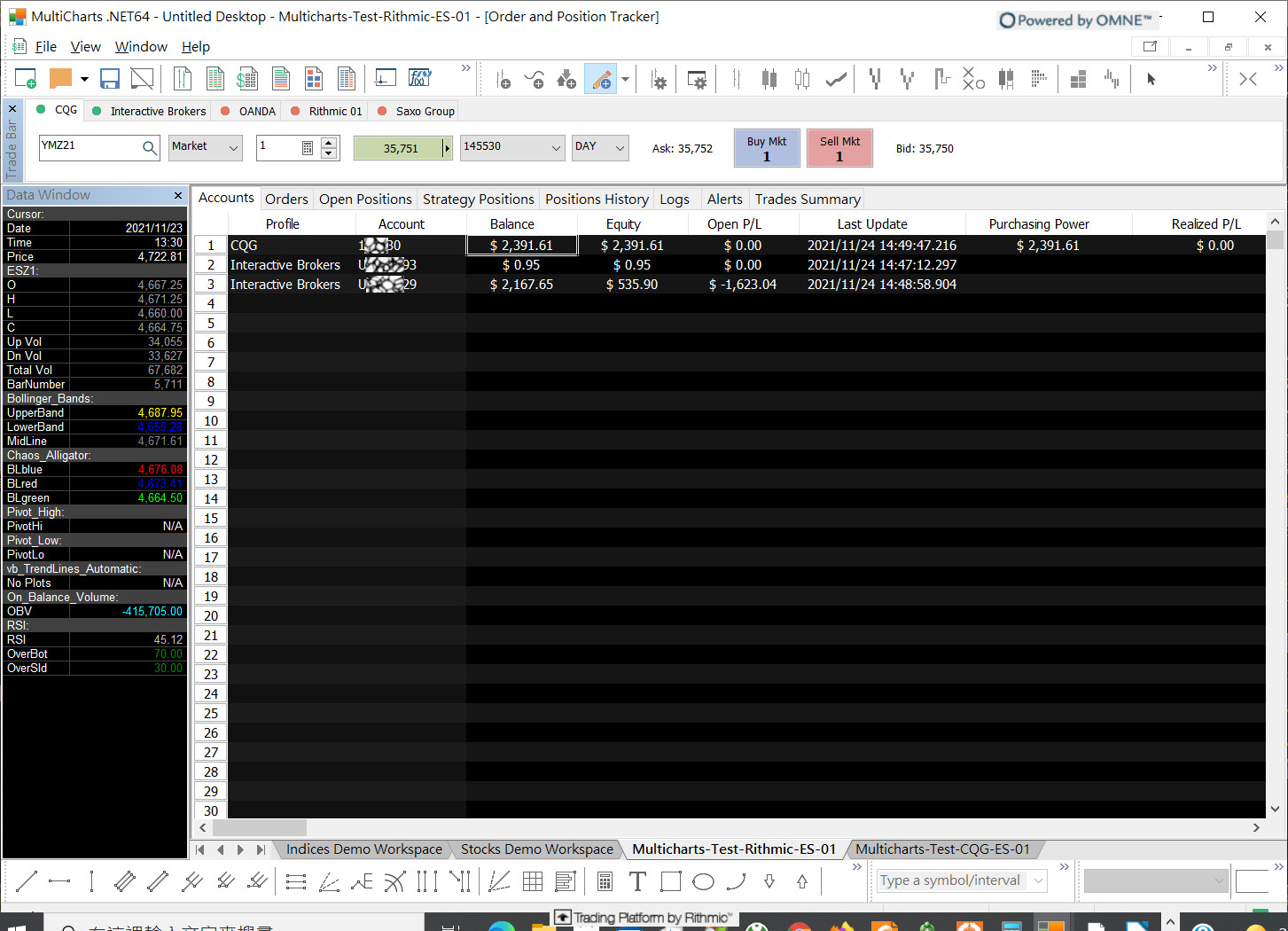Close the Data Window panel
The height and width of the screenshot is (931, 1288).
coord(178,195)
